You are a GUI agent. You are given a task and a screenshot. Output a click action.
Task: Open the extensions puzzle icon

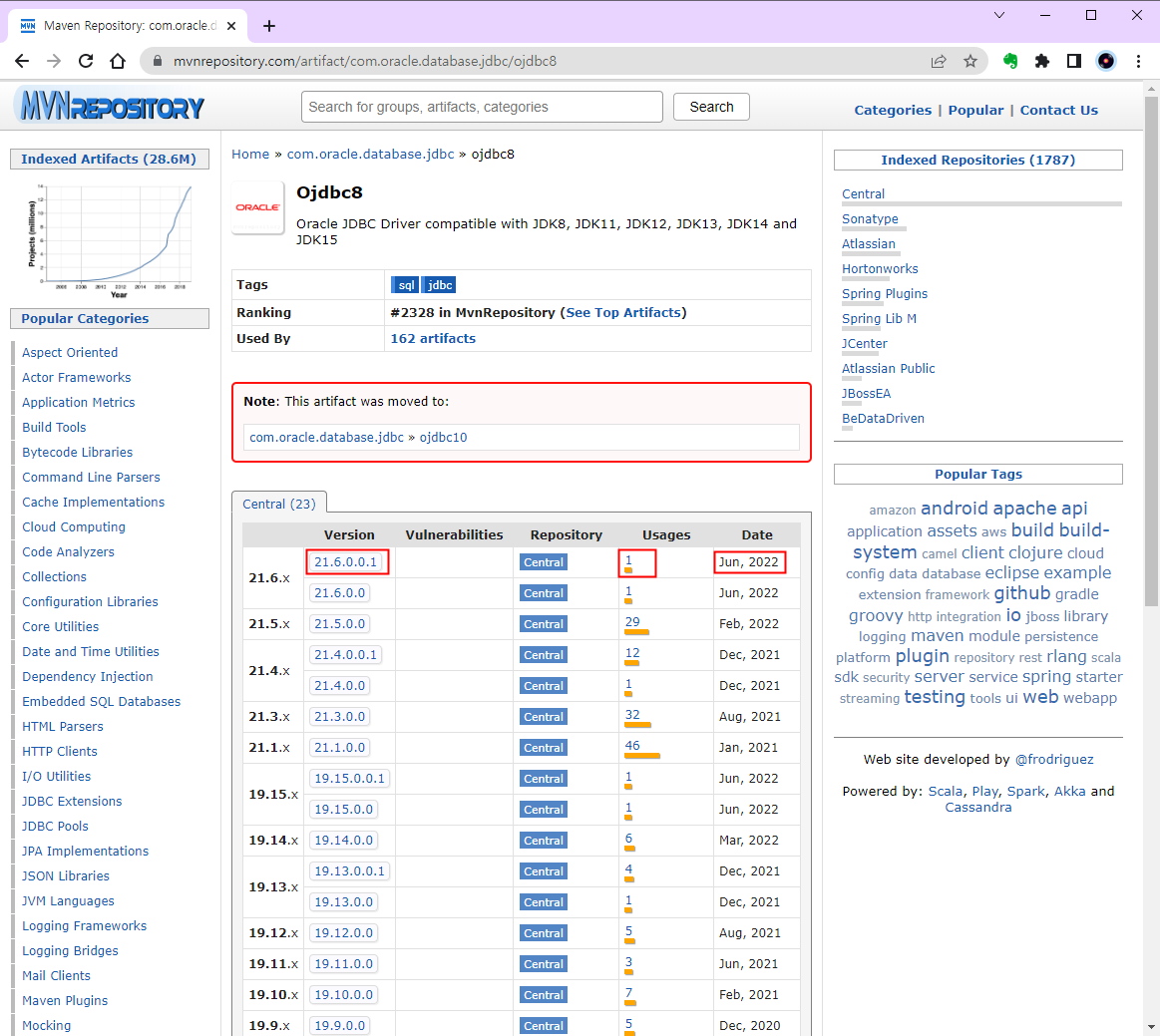[x=1042, y=62]
